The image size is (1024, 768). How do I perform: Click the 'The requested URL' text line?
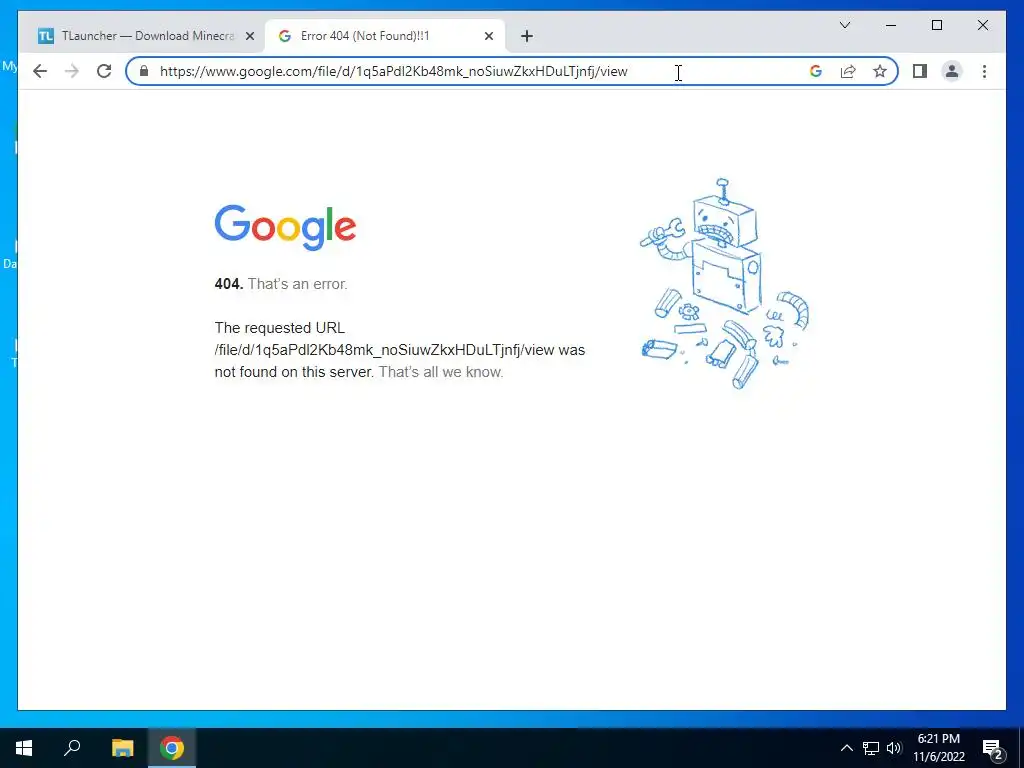280,328
